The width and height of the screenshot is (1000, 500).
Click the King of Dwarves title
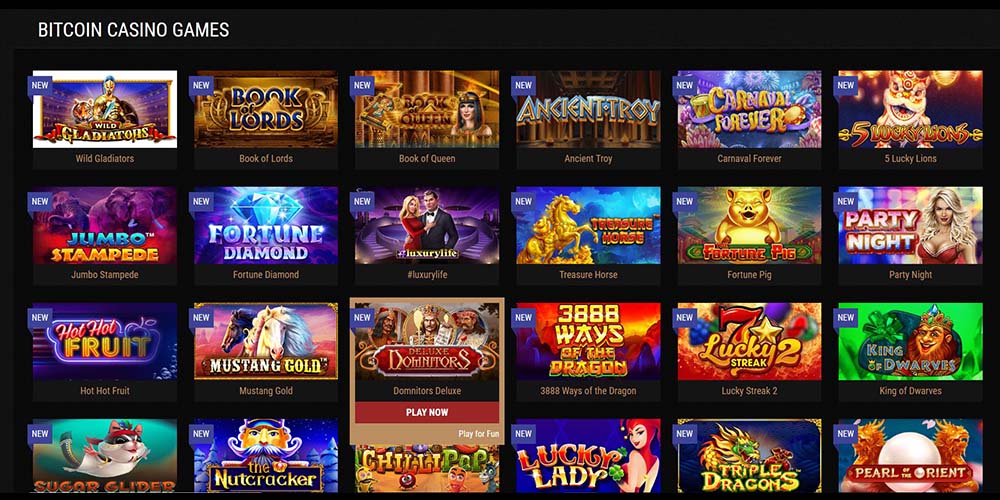click(x=910, y=390)
